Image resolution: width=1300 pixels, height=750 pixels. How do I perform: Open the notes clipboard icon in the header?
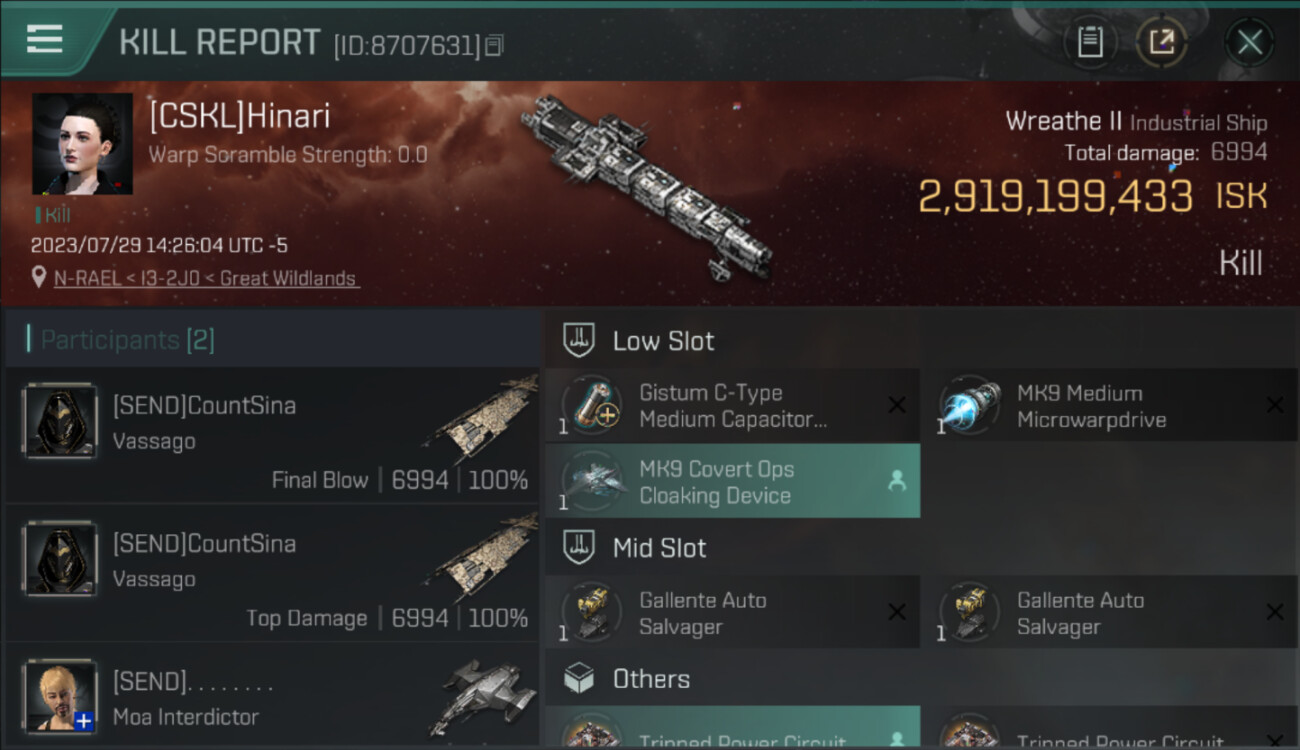[x=1090, y=42]
